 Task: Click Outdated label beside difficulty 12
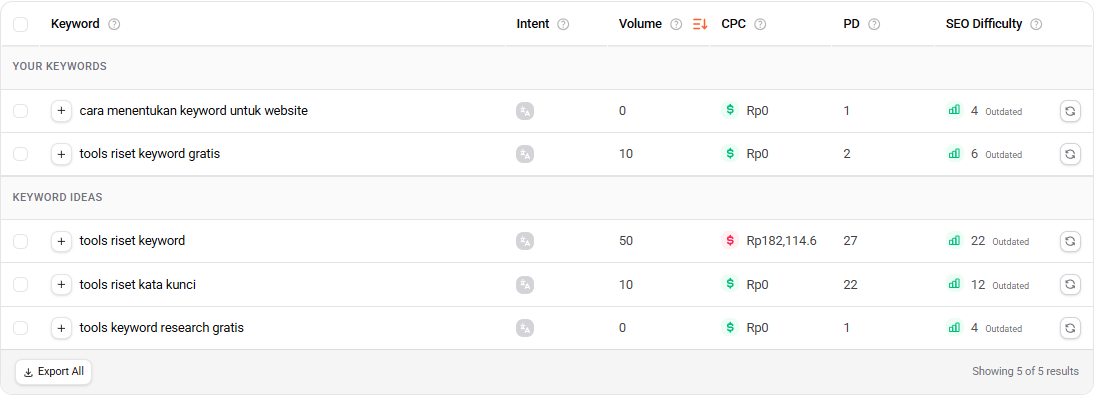click(1010, 285)
